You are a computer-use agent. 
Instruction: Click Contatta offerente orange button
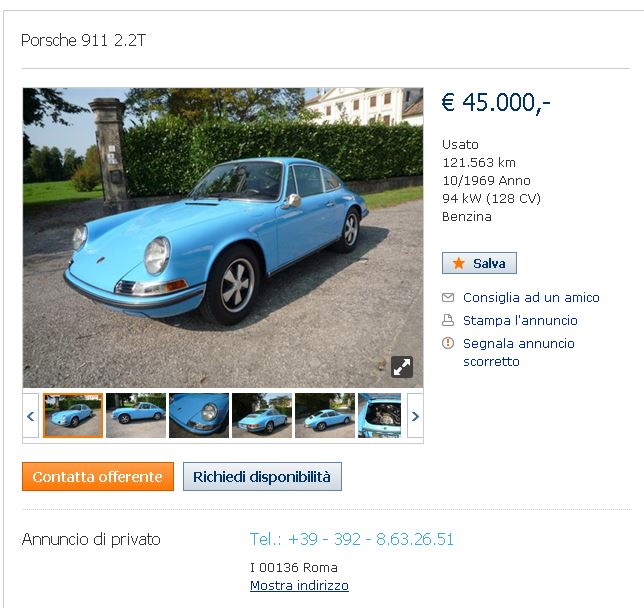[x=98, y=477]
